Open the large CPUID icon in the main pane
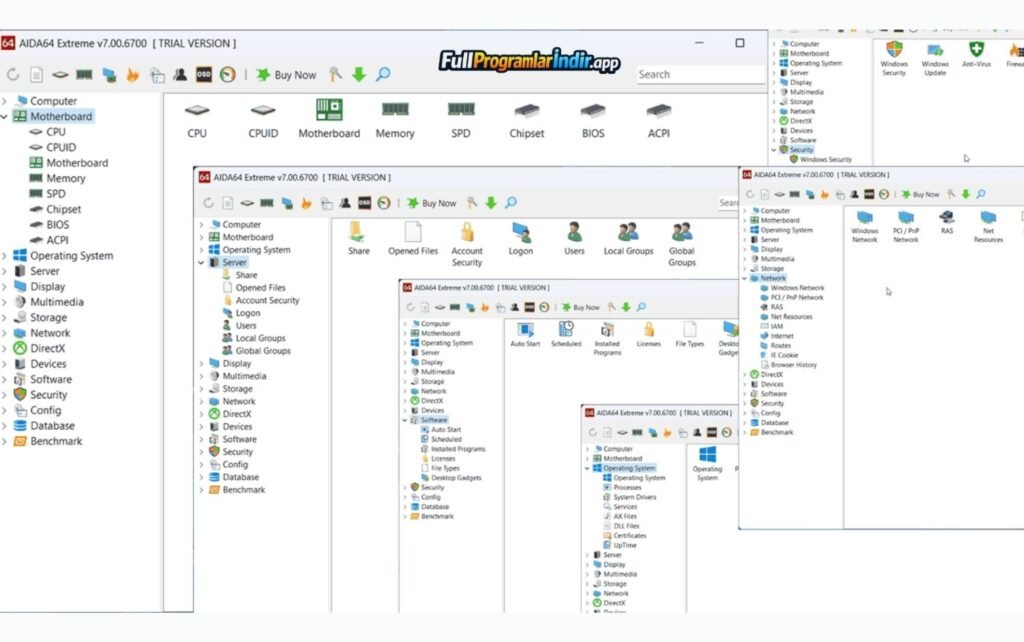This screenshot has height=642, width=1024. [263, 111]
